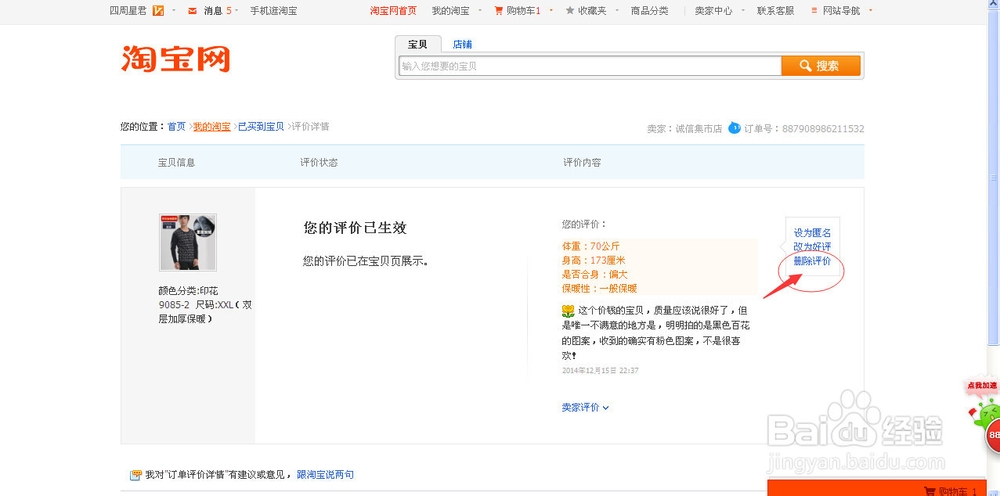
Task: Expand the 网站导航 dropdown arrow
Action: (870, 11)
